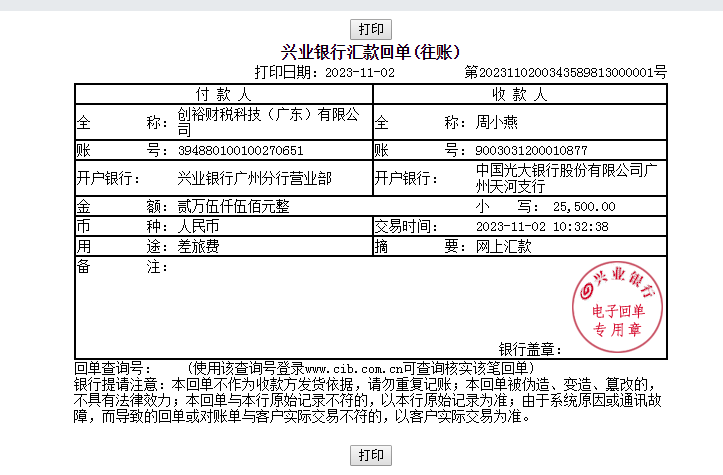Click purpose value 差旅费
This screenshot has width=723, height=475.
click(198, 247)
